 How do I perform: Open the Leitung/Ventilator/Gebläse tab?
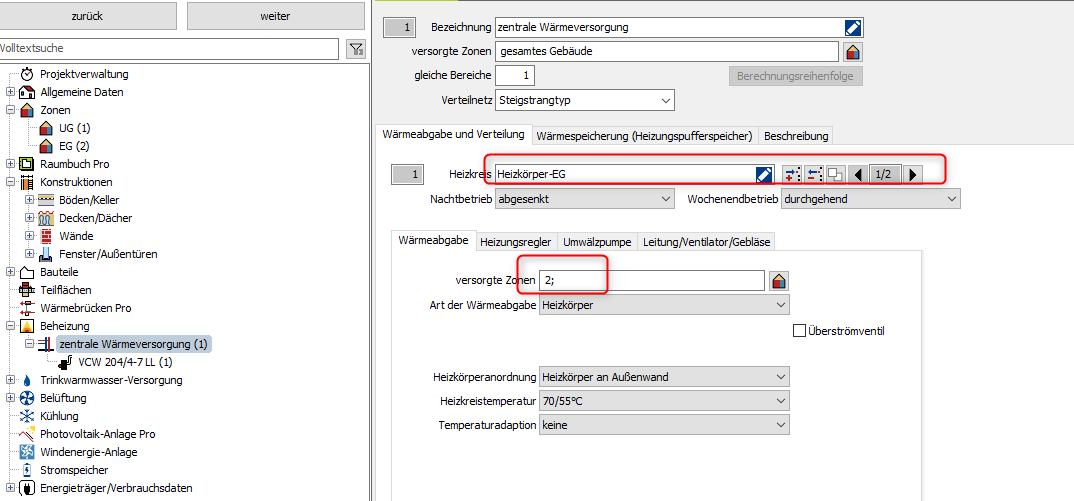click(x=706, y=242)
